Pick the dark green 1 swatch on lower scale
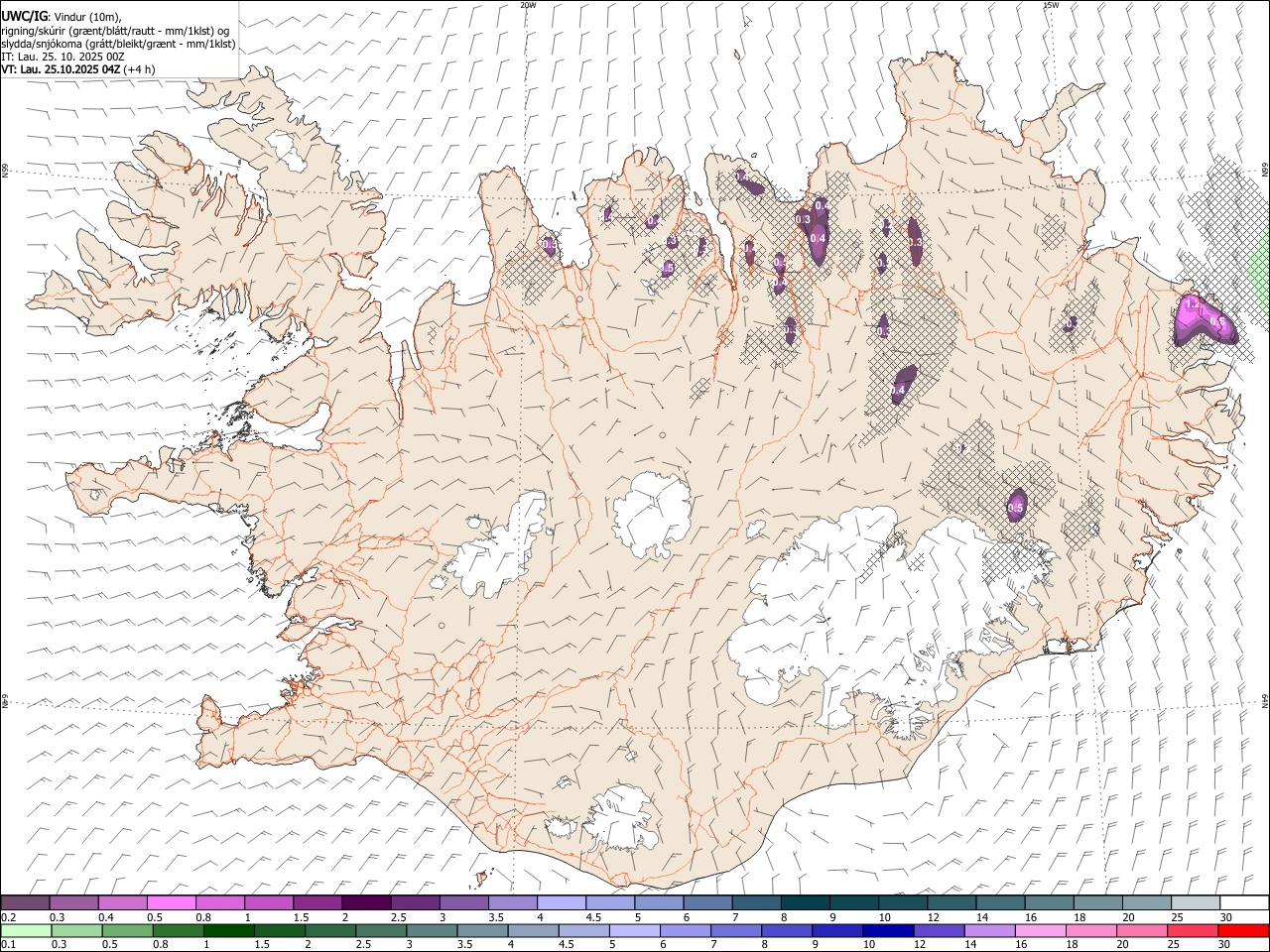Screen dimensions: 1270x952 [x=228, y=930]
